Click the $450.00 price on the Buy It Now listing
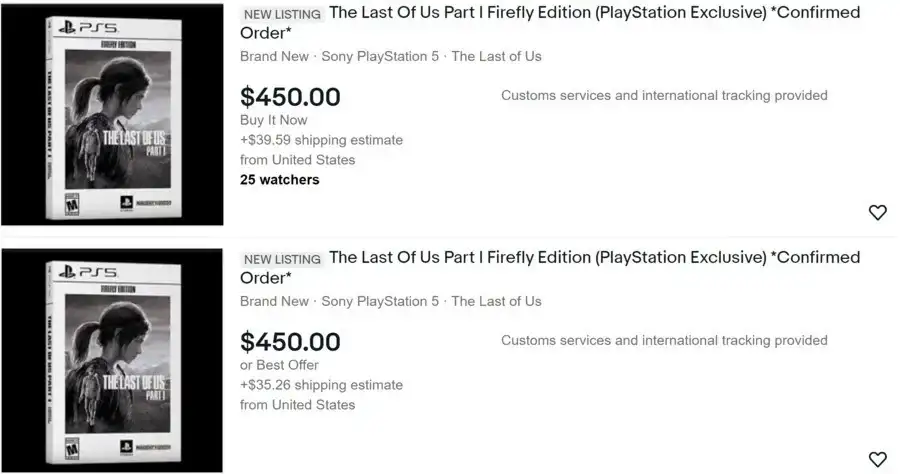 coord(290,97)
